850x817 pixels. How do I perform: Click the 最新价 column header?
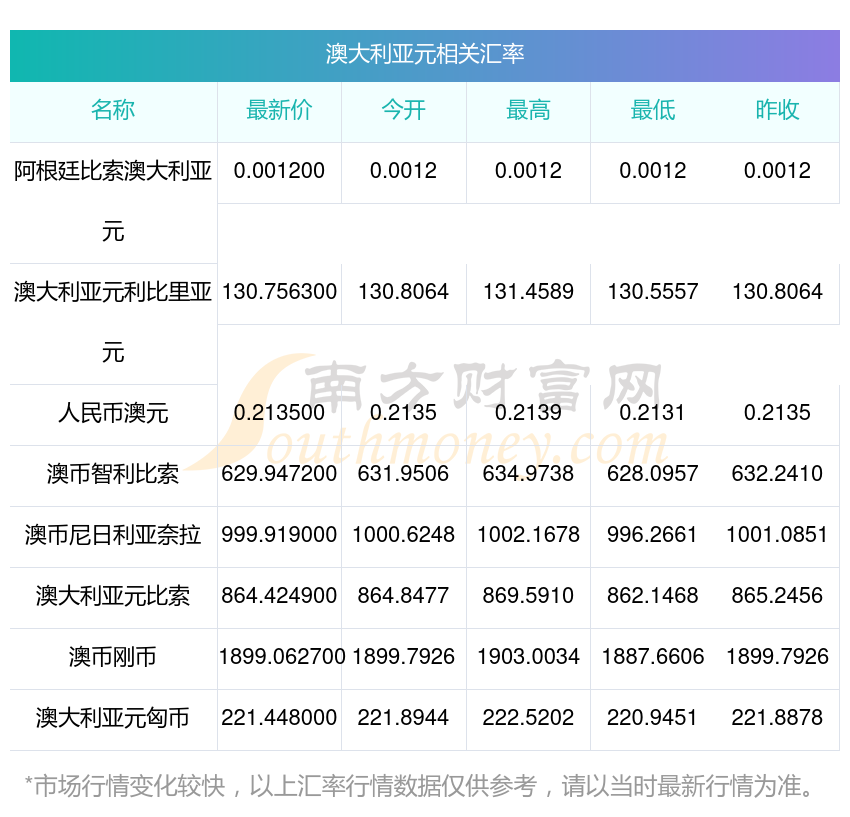[x=279, y=110]
